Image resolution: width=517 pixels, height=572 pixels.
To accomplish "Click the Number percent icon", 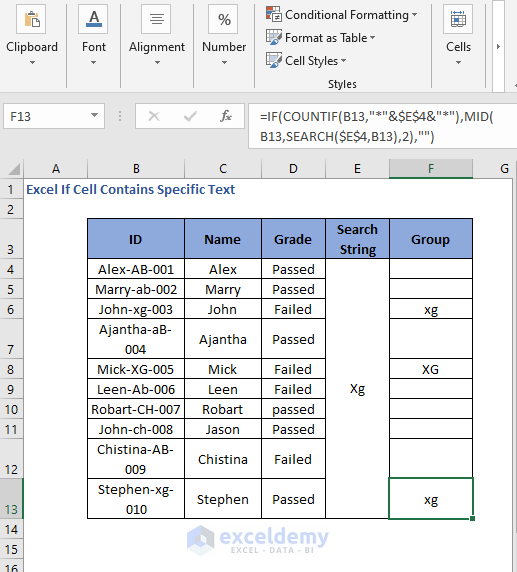I will click(224, 19).
